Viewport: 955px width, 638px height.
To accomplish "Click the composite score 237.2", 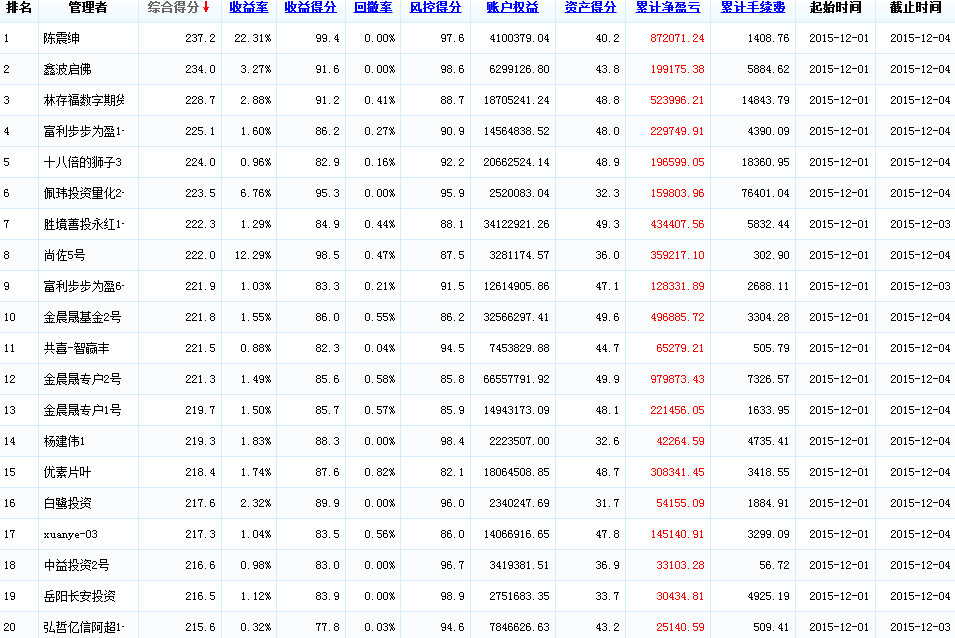I will [x=200, y=38].
